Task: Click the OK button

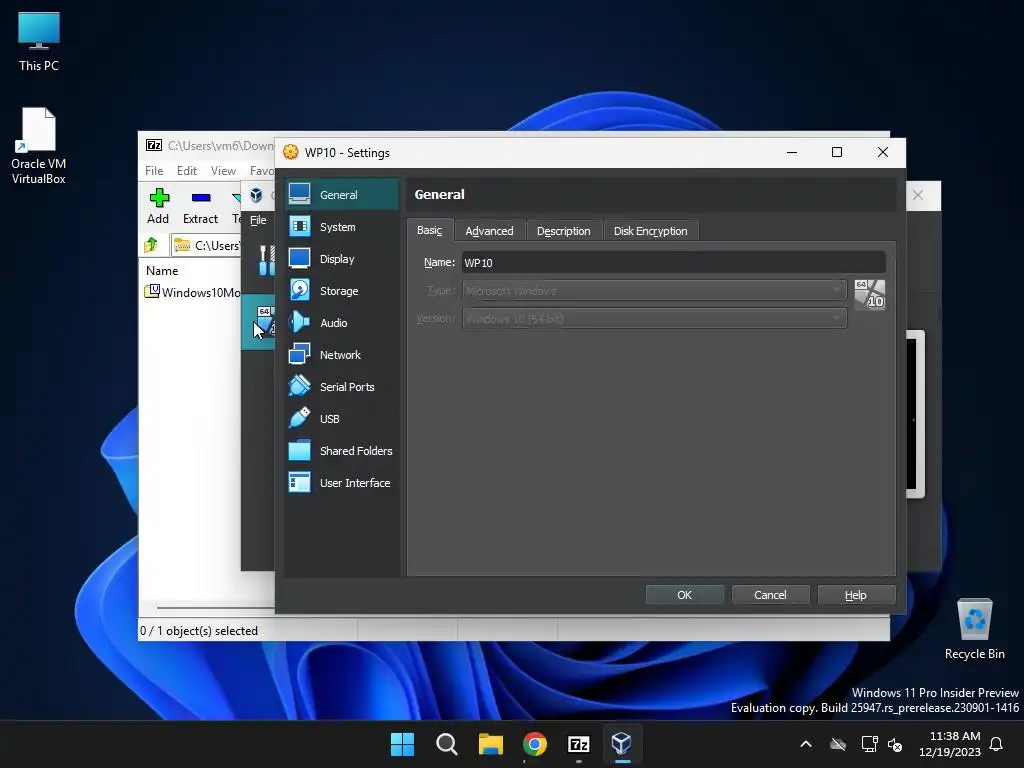Action: click(x=684, y=595)
